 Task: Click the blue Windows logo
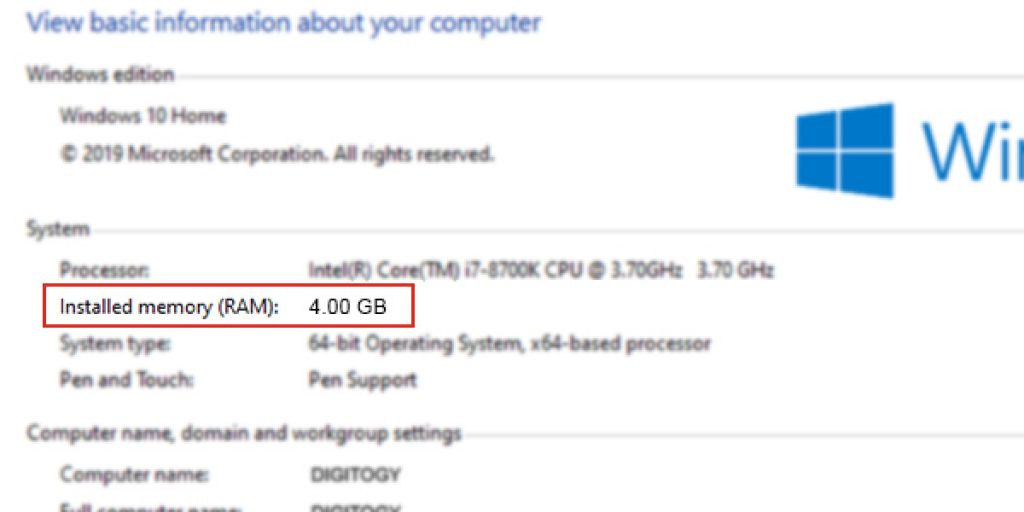pyautogui.click(x=845, y=150)
